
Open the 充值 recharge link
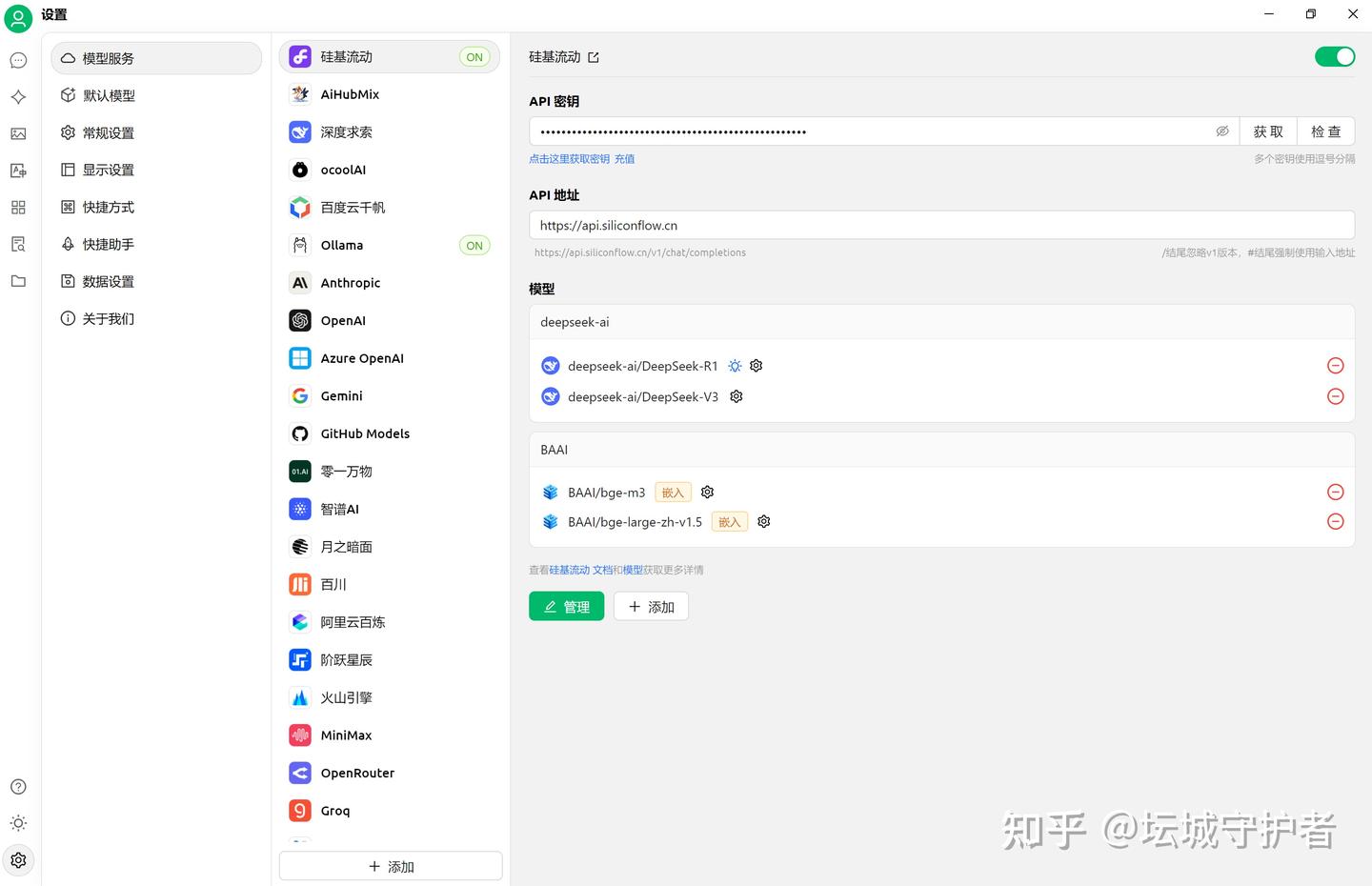click(624, 158)
